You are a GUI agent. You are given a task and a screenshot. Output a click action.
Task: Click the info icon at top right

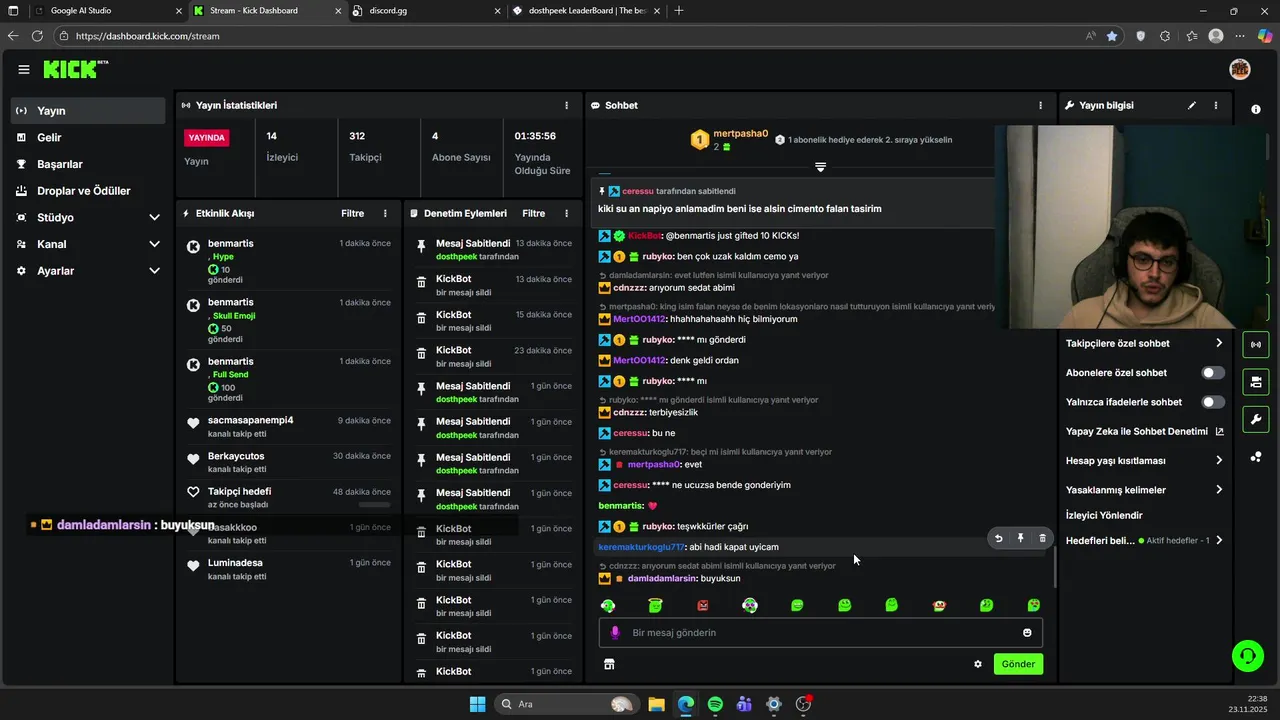pos(1256,109)
